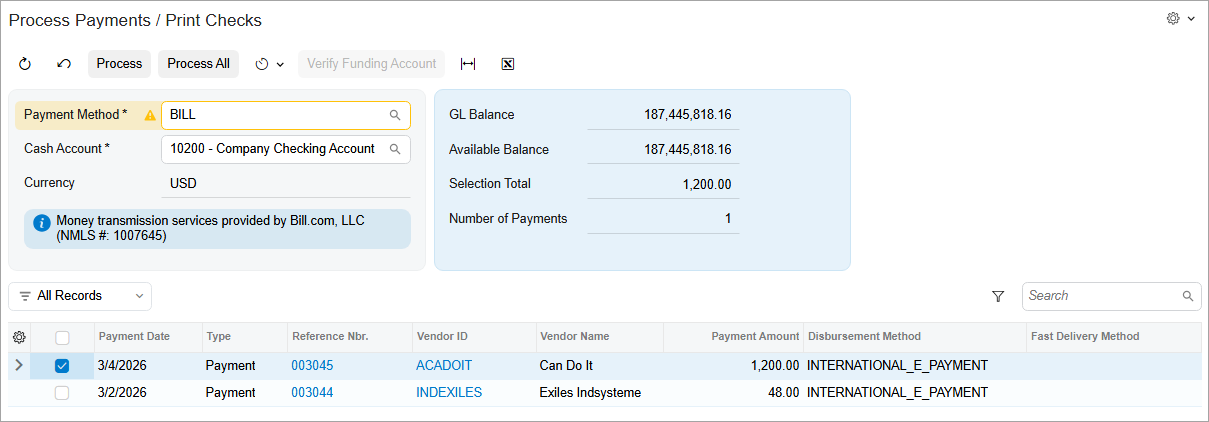Viewport: 1209px width, 422px height.
Task: Check the INDEXILES payment row checkbox
Action: 62,393
